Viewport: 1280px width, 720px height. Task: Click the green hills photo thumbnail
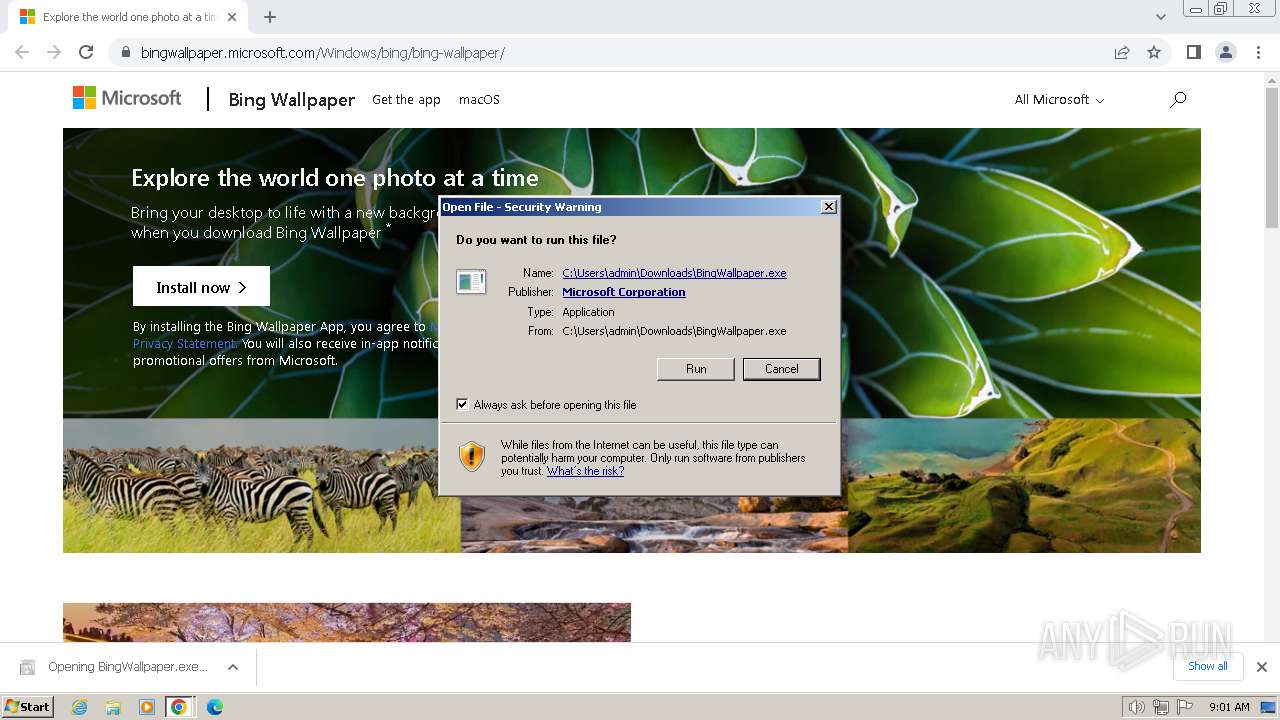click(1024, 485)
